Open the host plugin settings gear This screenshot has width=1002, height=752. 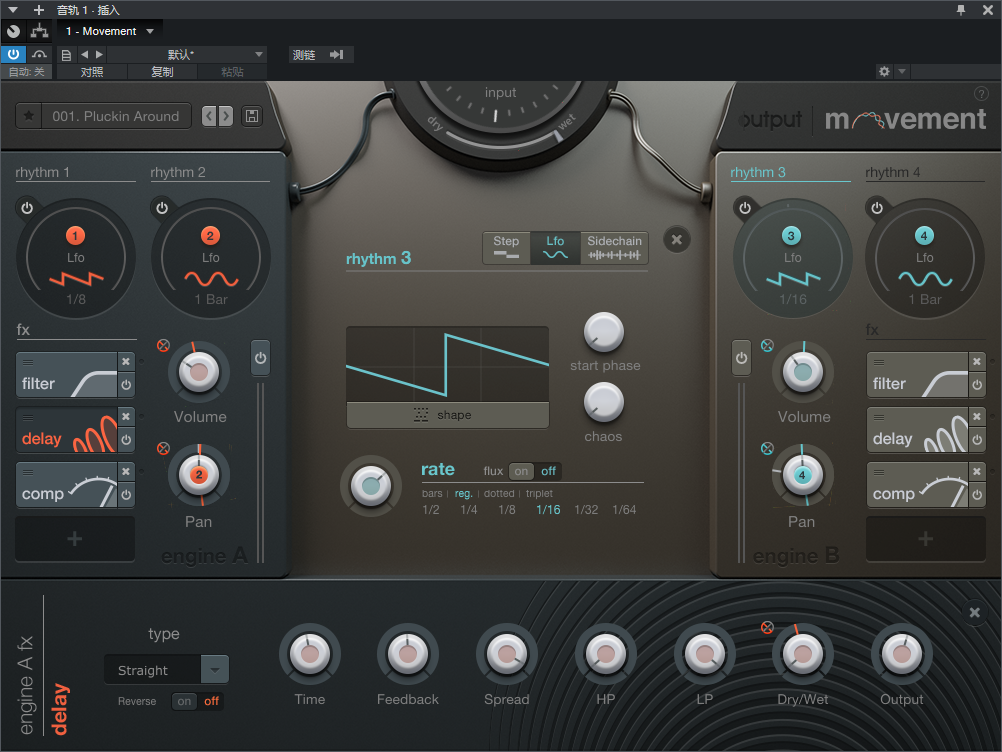[x=884, y=72]
